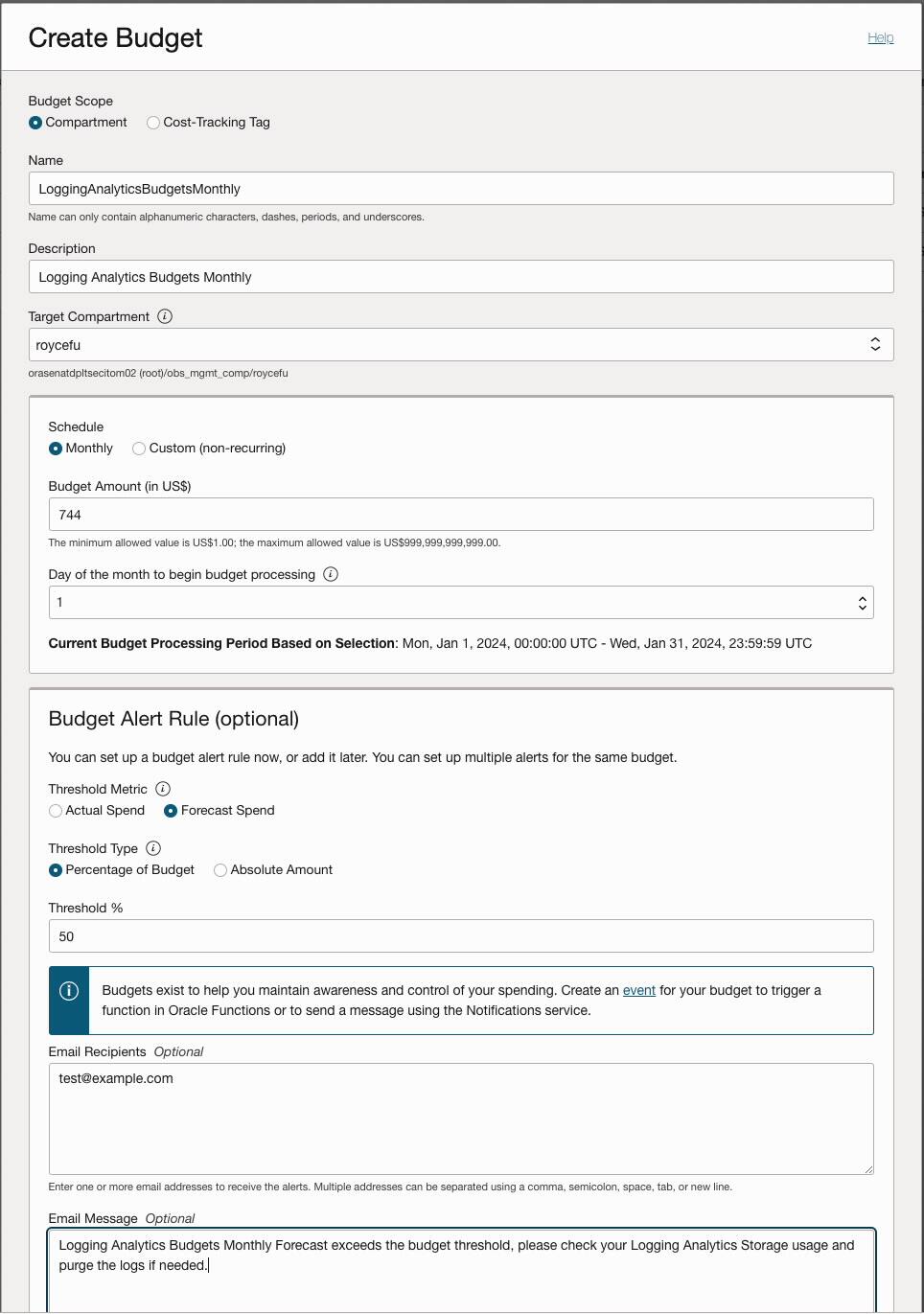Choose Absolute Amount threshold type
This screenshot has height=1314, width=924.
pos(220,869)
